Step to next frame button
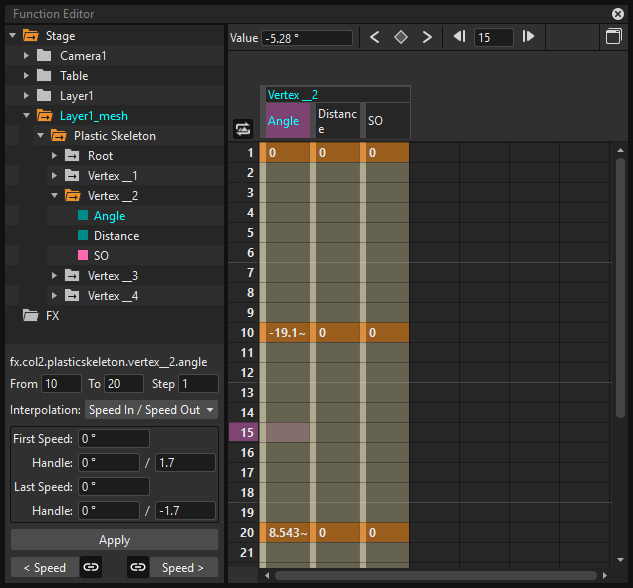 coord(528,37)
